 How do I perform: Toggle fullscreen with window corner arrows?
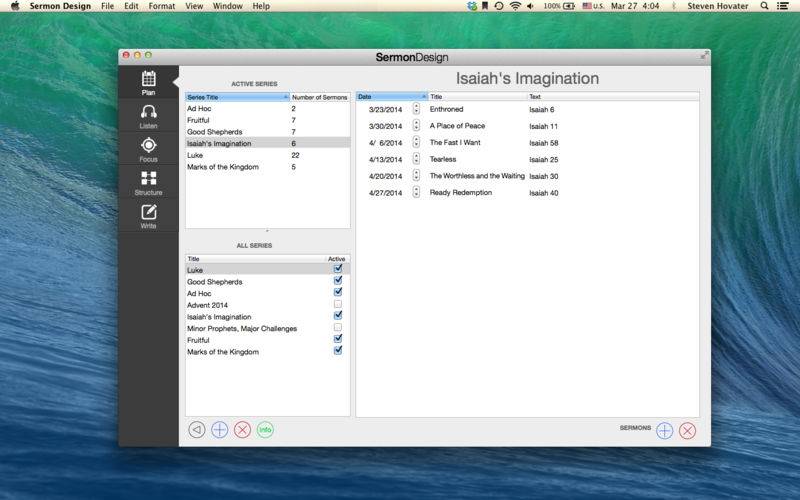(704, 55)
